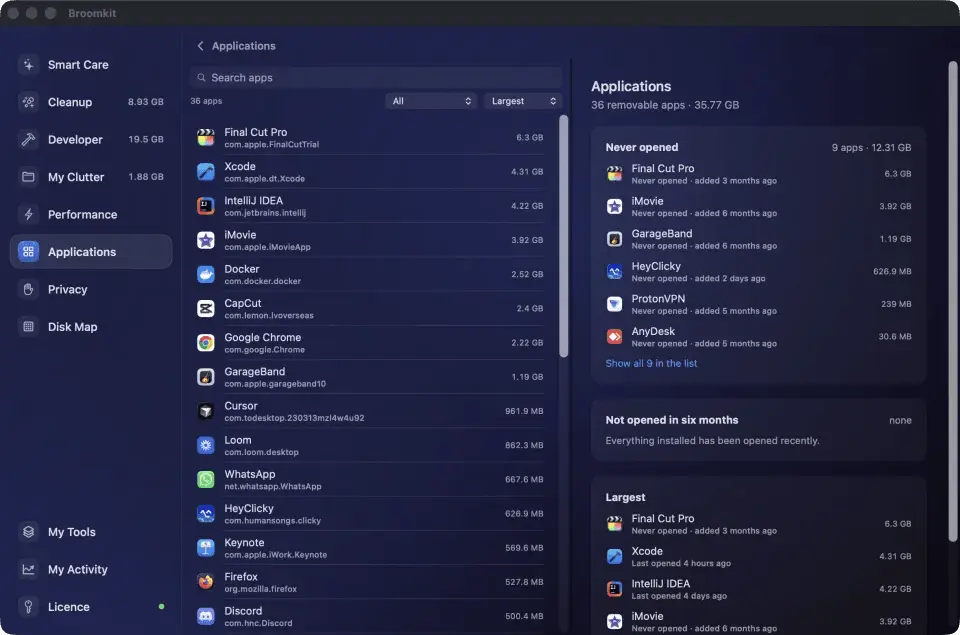This screenshot has width=960, height=635.
Task: Click the Xcode app icon in app list
Action: tap(206, 172)
